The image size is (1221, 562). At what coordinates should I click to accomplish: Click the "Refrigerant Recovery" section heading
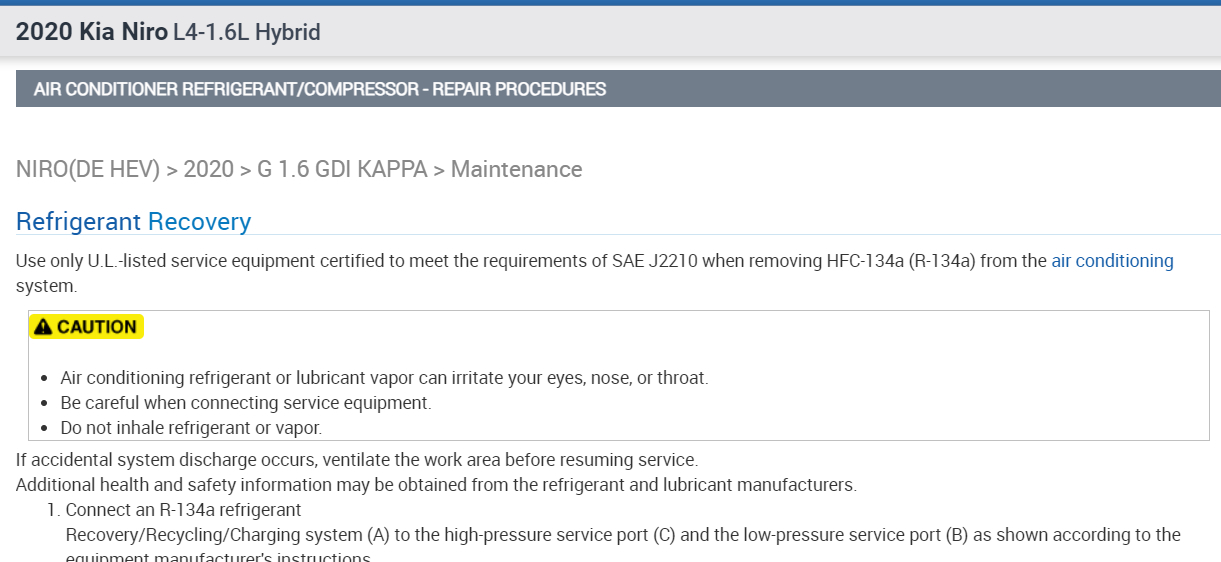[133, 221]
